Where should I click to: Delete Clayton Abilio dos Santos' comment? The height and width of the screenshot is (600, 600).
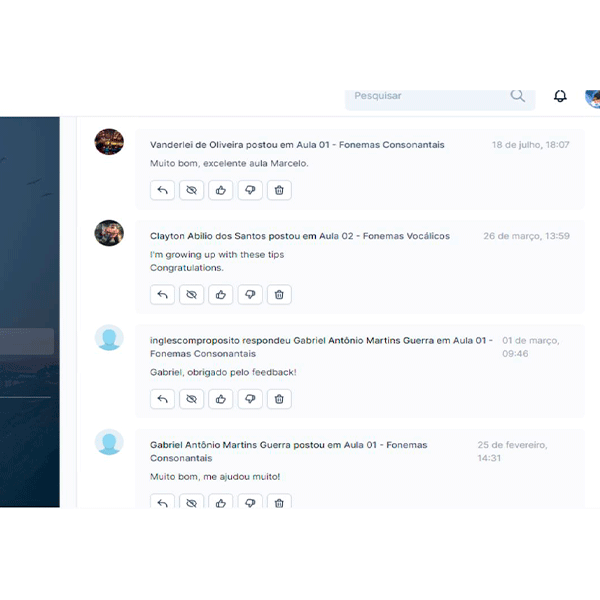[x=279, y=295]
